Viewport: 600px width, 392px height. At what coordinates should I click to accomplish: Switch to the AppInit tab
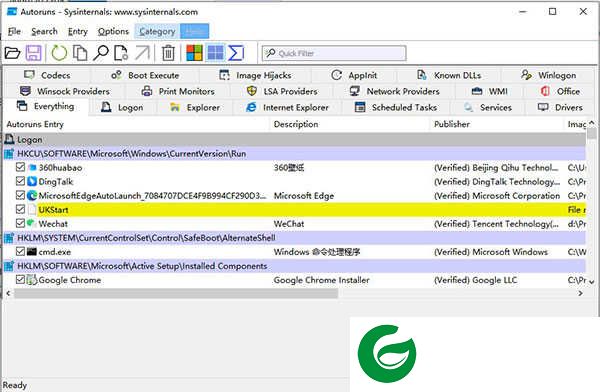[354, 75]
